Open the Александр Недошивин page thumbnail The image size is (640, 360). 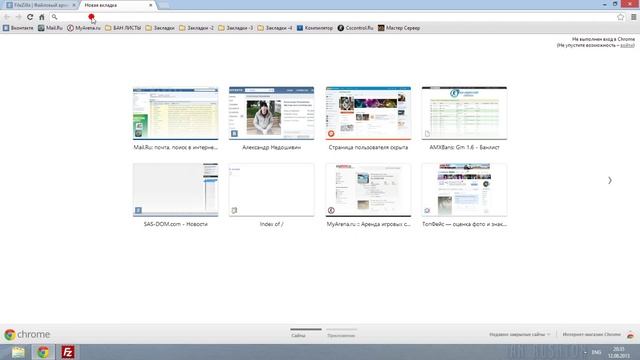(271, 113)
